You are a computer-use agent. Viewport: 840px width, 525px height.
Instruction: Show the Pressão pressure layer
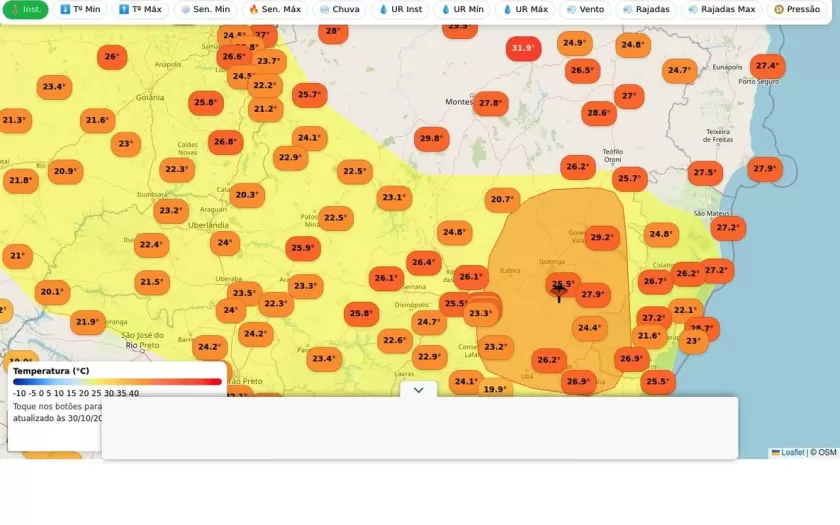pos(797,9)
